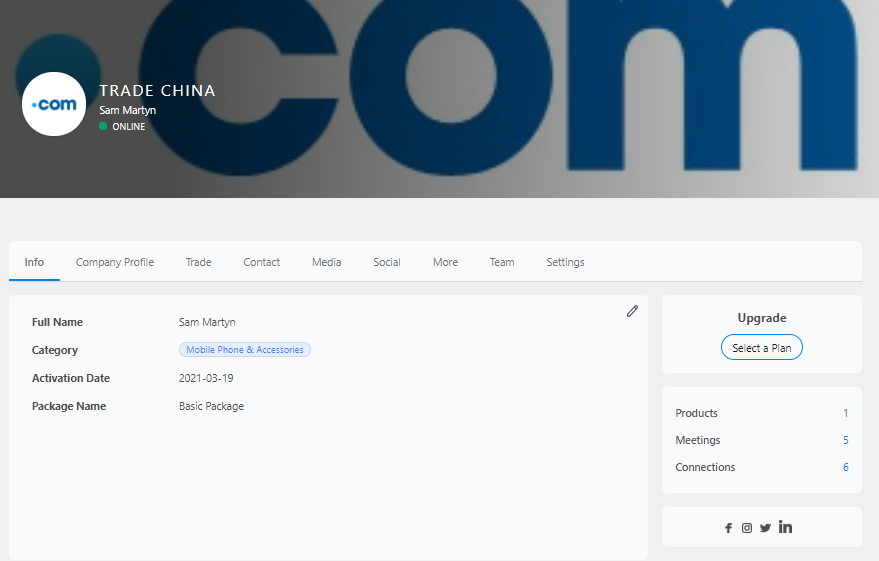Click the activation date 2021-03-19
Screen dimensions: 879x561
(x=206, y=378)
